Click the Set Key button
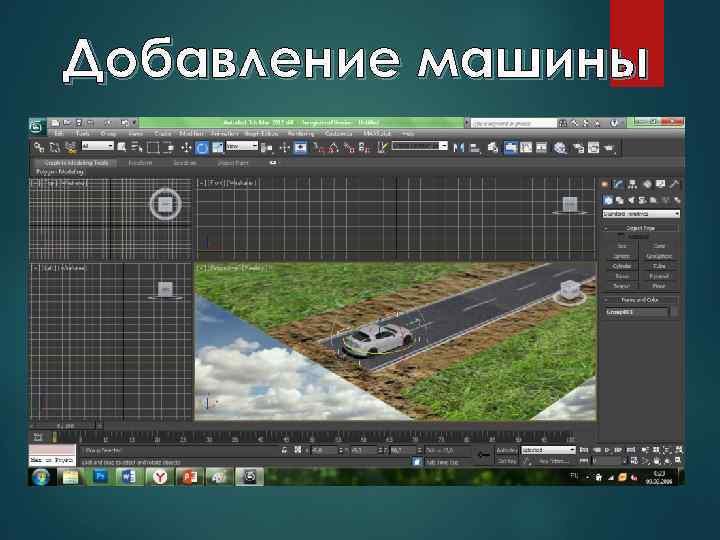Screen dimensions: 720x540 click(x=506, y=461)
